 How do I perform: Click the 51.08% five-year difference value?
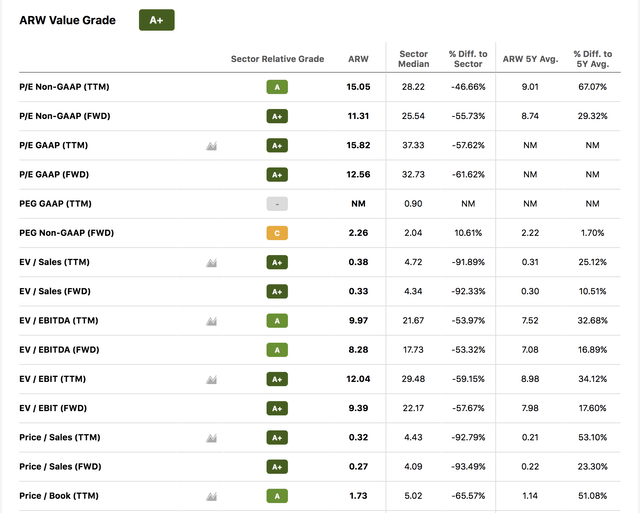[592, 496]
